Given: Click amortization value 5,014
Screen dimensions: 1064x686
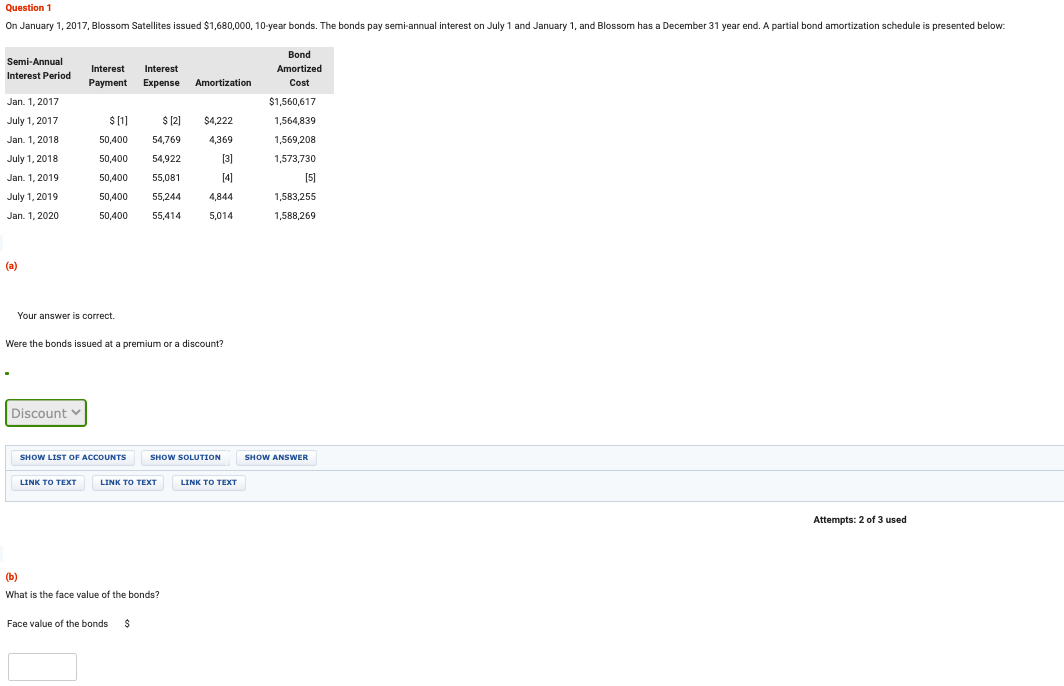Looking at the screenshot, I should [221, 216].
